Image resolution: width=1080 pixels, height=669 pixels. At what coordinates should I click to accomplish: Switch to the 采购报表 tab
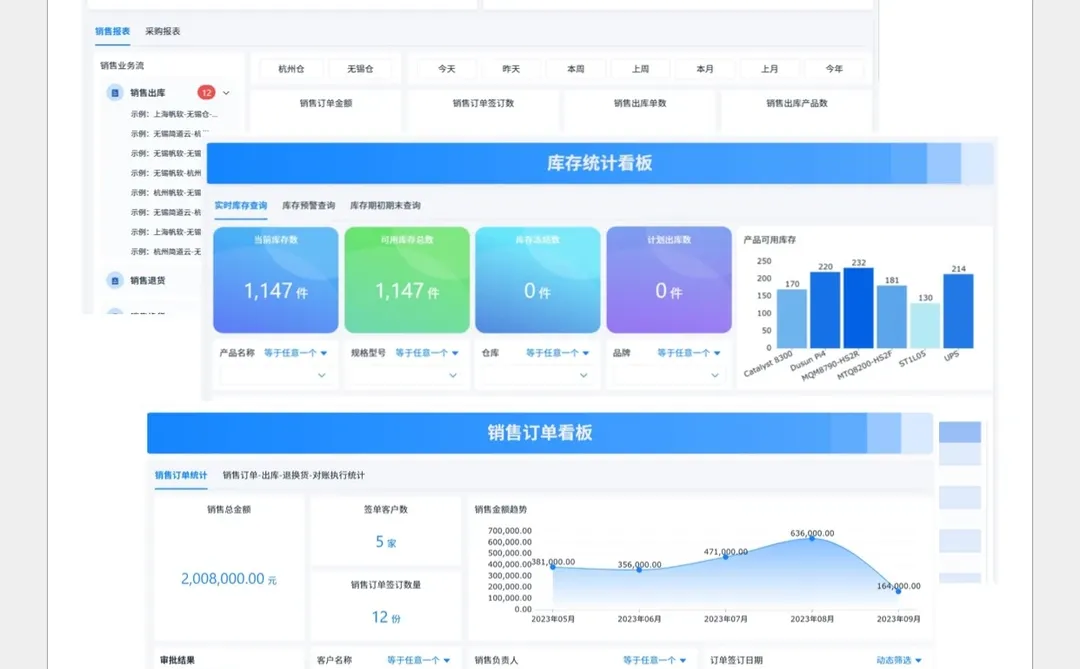(163, 33)
